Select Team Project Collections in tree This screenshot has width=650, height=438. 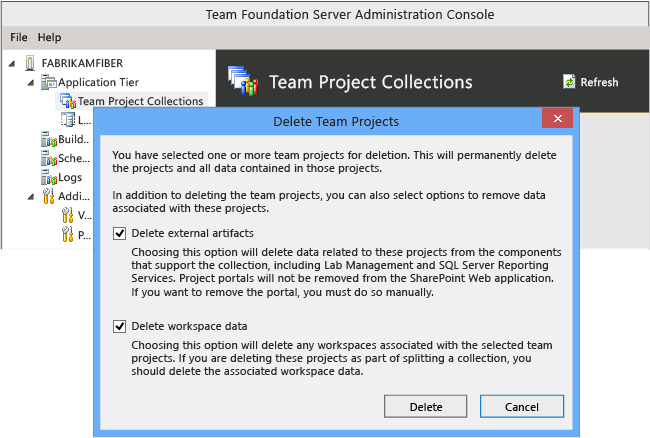point(140,101)
